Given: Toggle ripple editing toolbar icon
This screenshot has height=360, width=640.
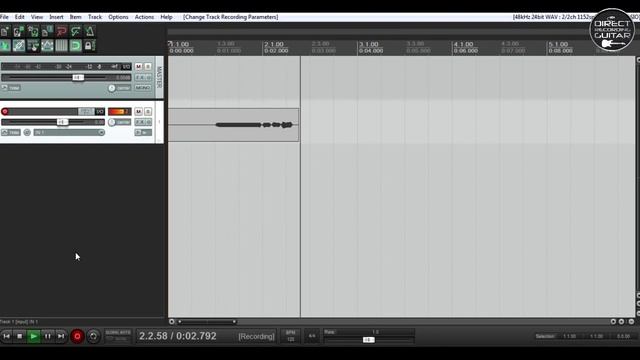Looking at the screenshot, I should (x=33, y=45).
